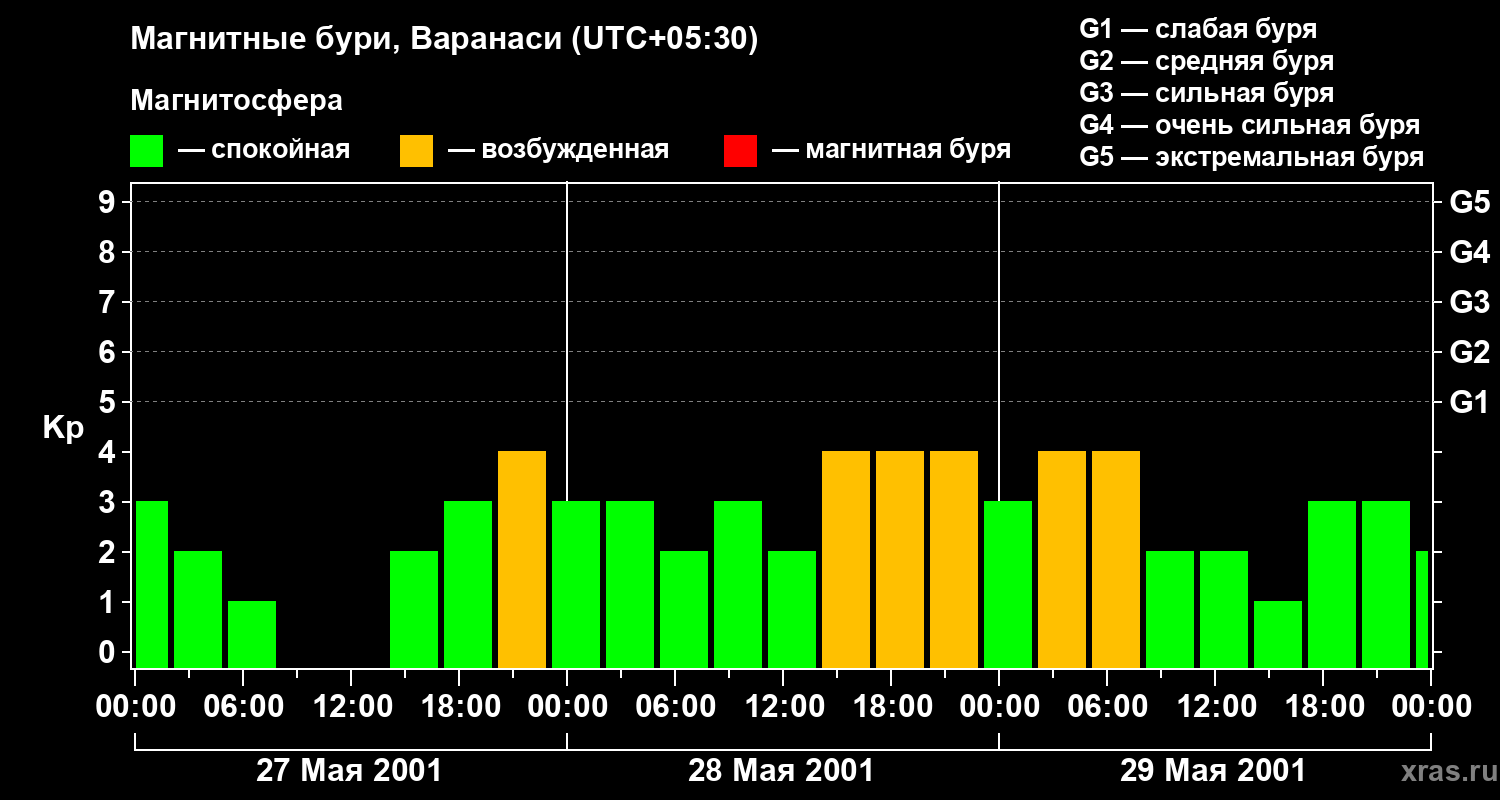Viewport: 1500px width, 800px height.
Task: Click the Kp 2 green bar over 12:00, 28 Мая
Action: coord(792,610)
